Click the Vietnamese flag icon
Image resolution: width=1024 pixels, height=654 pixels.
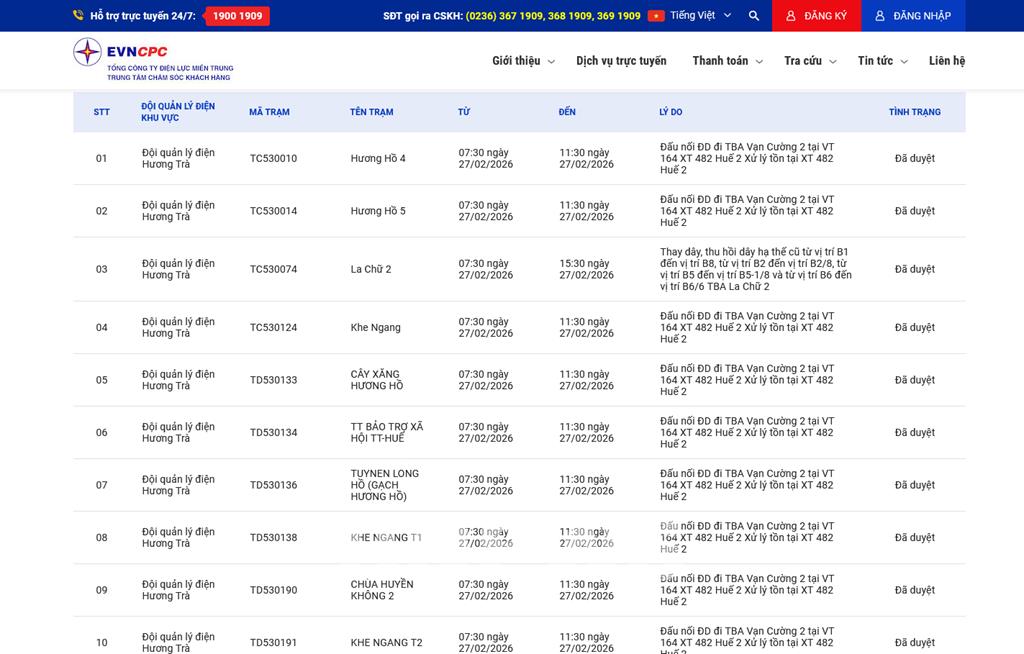point(656,16)
